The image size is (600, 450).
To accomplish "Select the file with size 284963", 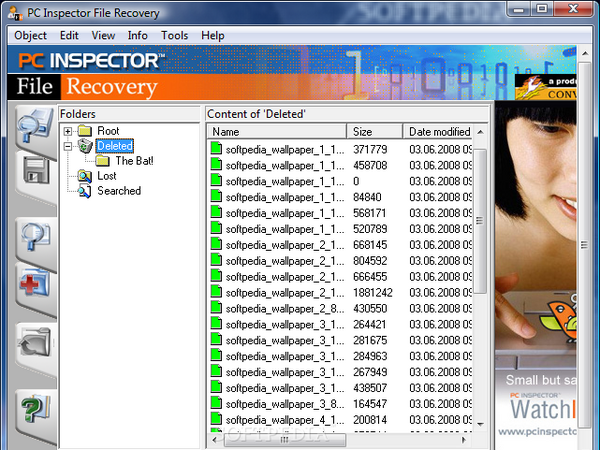I will click(x=341, y=356).
